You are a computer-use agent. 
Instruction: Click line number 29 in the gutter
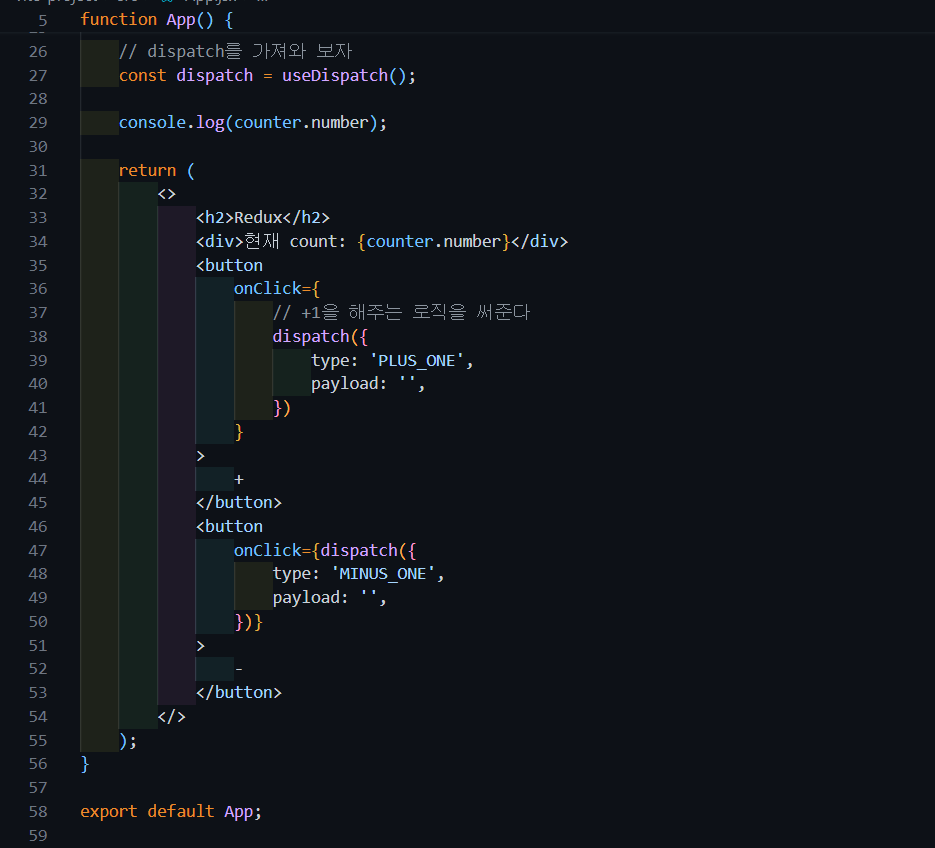[38, 123]
